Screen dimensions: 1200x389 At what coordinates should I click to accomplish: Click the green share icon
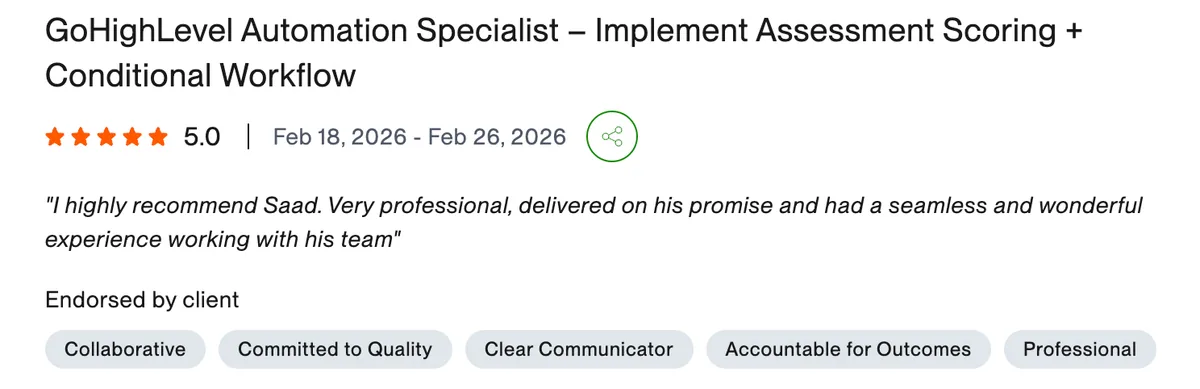click(x=612, y=136)
